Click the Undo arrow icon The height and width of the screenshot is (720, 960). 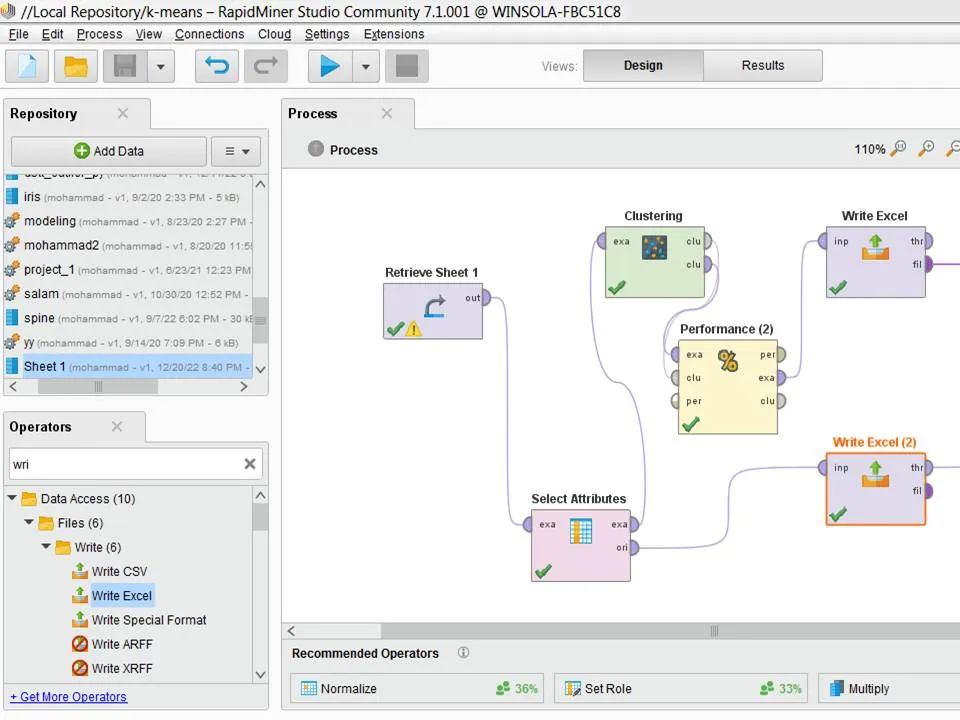click(216, 66)
